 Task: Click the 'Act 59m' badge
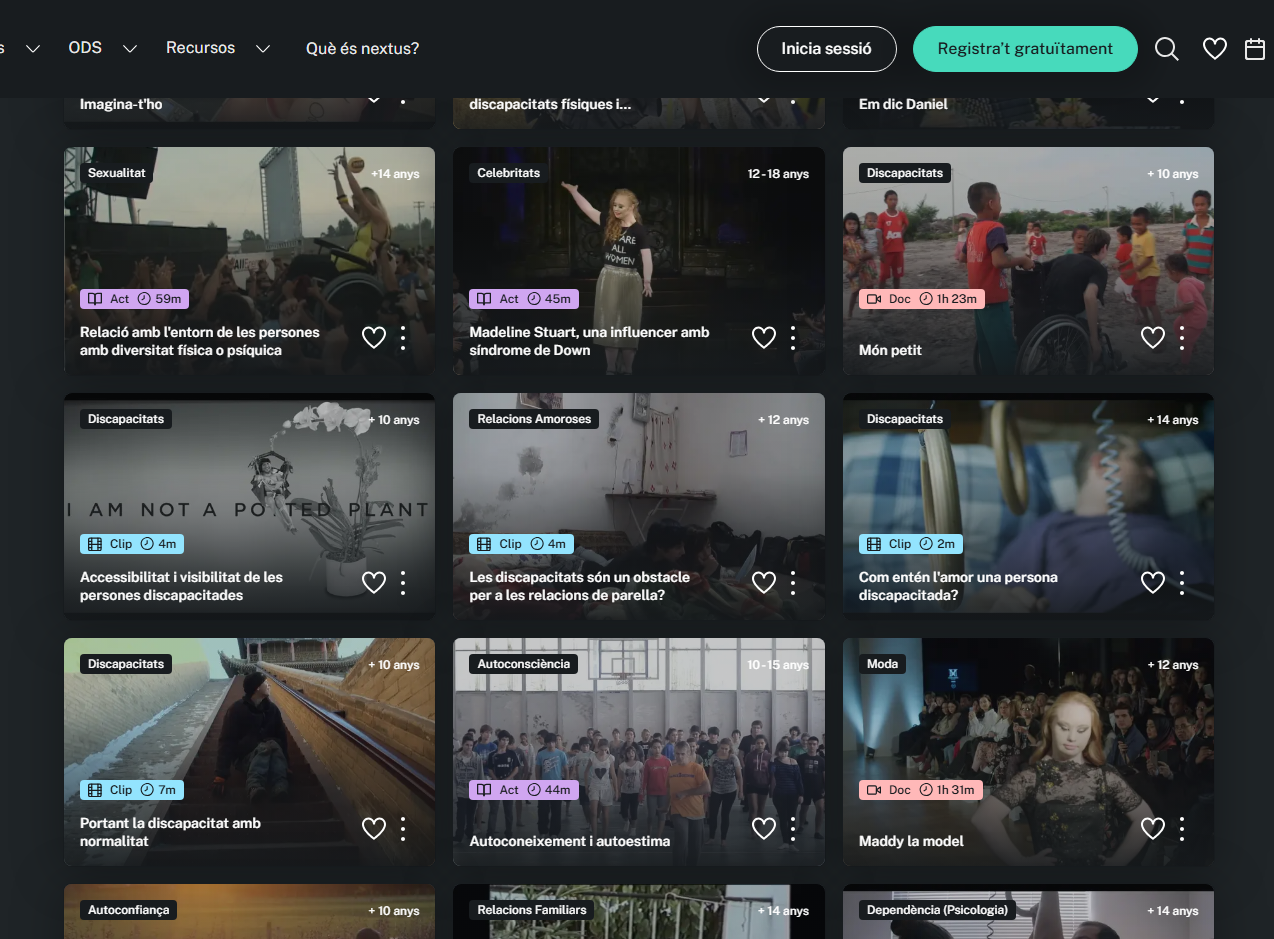click(x=134, y=299)
